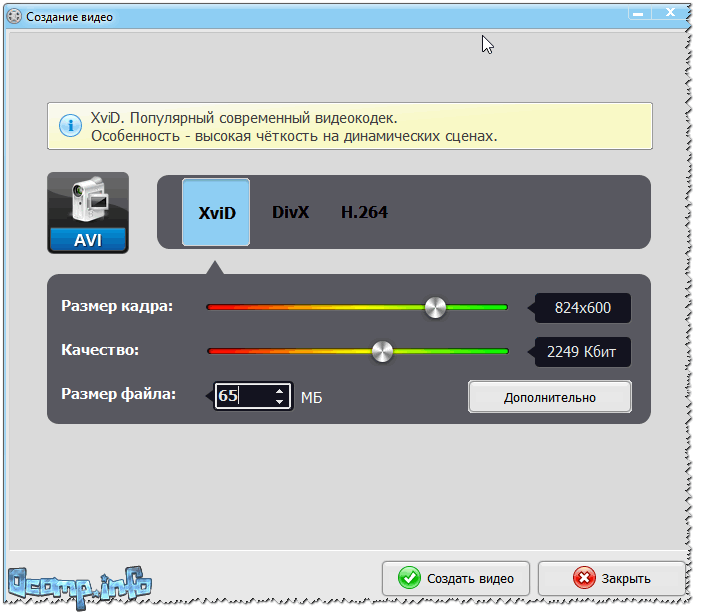The image size is (701, 613).
Task: Open the Дополнительно advanced settings
Action: [550, 397]
